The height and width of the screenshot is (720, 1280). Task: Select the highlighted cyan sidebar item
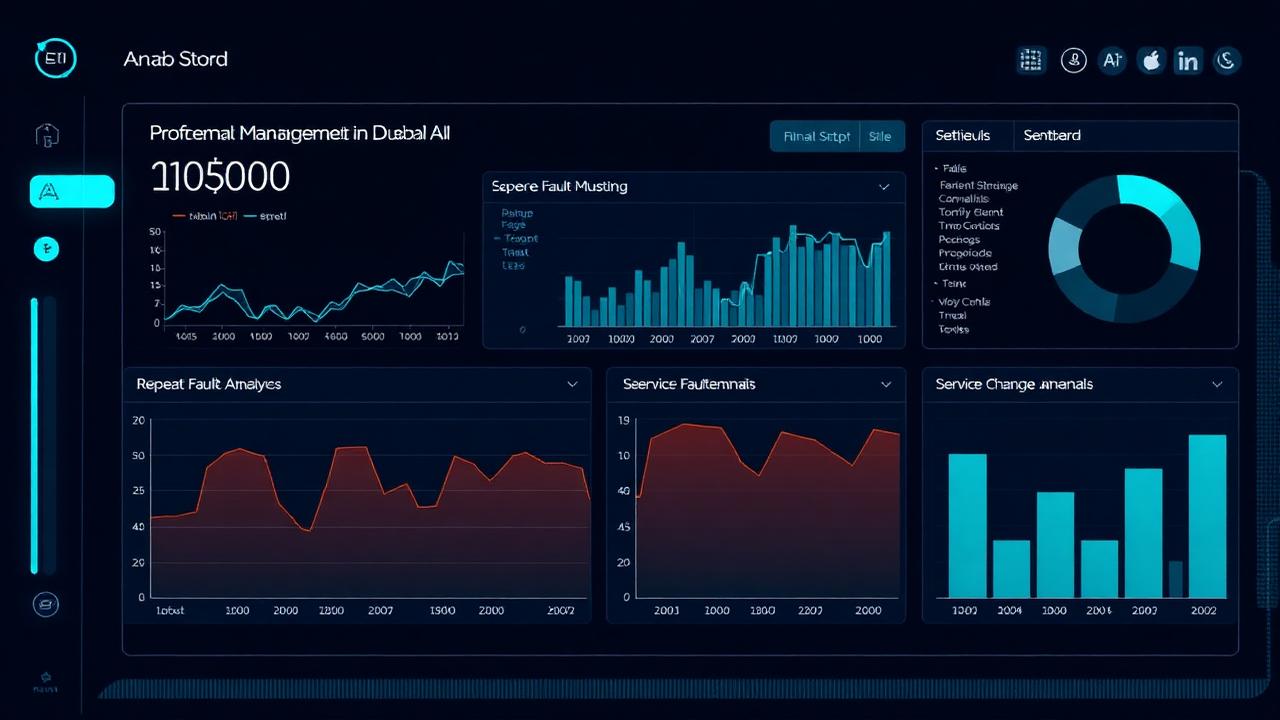72,192
